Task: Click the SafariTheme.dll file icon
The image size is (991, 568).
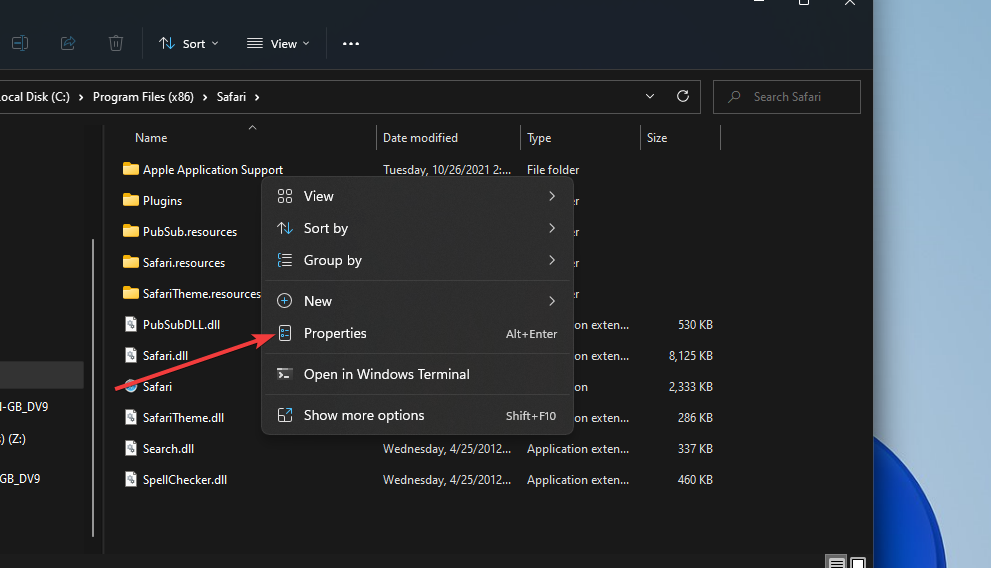Action: (131, 417)
